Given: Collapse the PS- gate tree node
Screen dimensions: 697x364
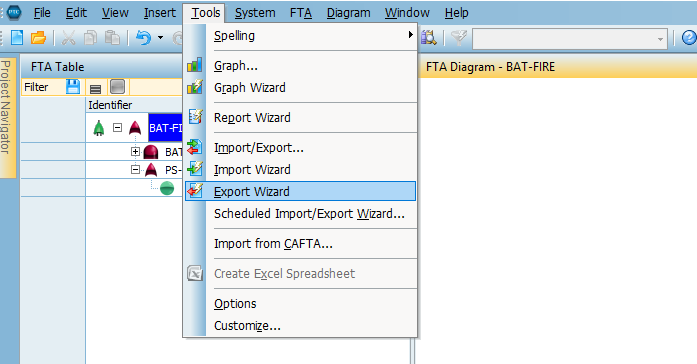Looking at the screenshot, I should pos(135,169).
